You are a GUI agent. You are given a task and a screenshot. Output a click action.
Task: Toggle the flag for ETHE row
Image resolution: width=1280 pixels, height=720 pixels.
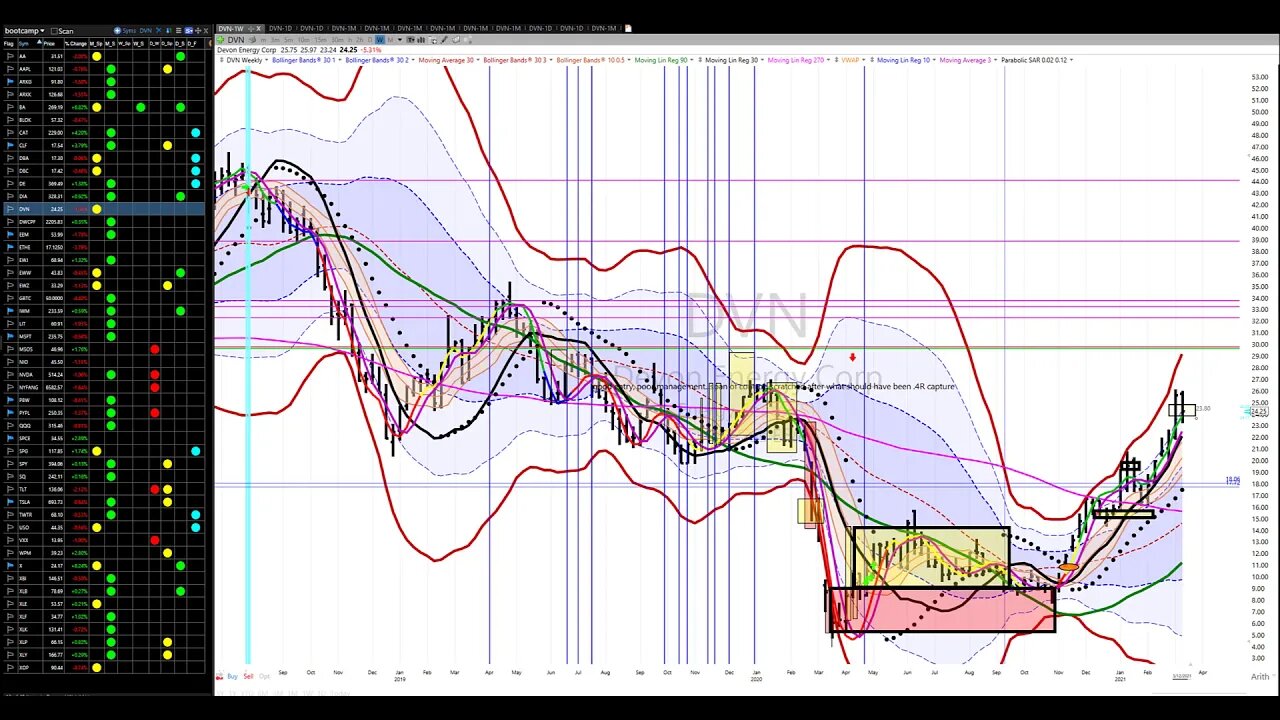(10, 247)
